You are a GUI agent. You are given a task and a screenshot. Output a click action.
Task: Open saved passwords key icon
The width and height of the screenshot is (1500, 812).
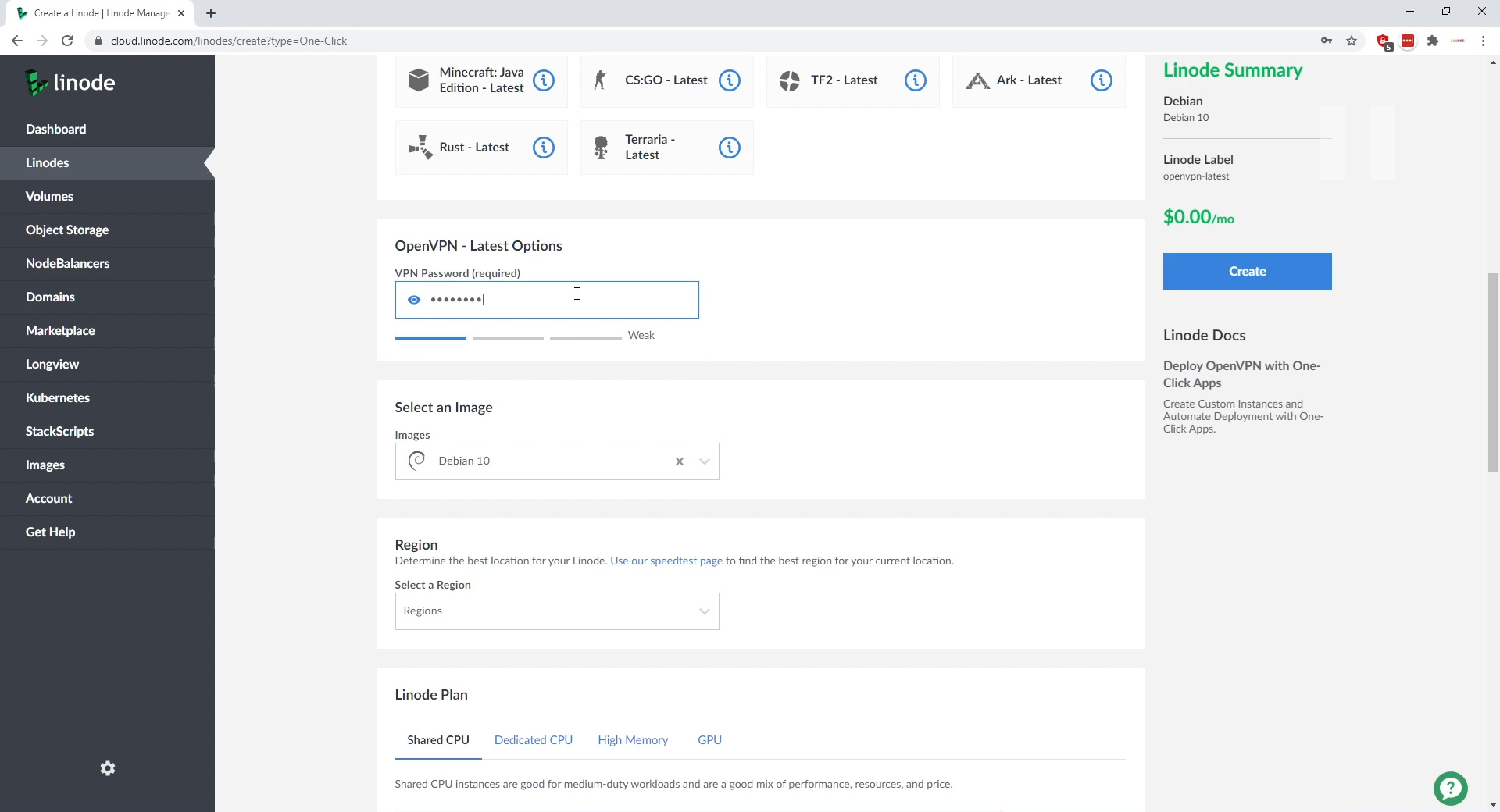pos(1327,41)
